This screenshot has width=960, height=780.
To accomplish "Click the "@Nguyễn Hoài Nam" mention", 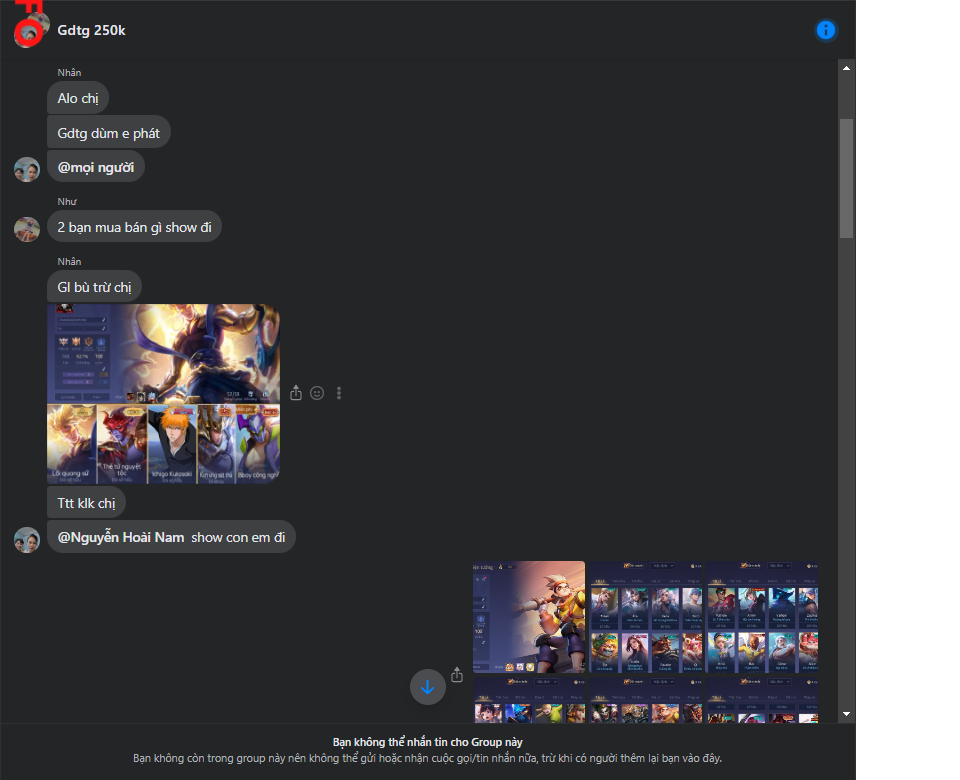I will [x=121, y=537].
